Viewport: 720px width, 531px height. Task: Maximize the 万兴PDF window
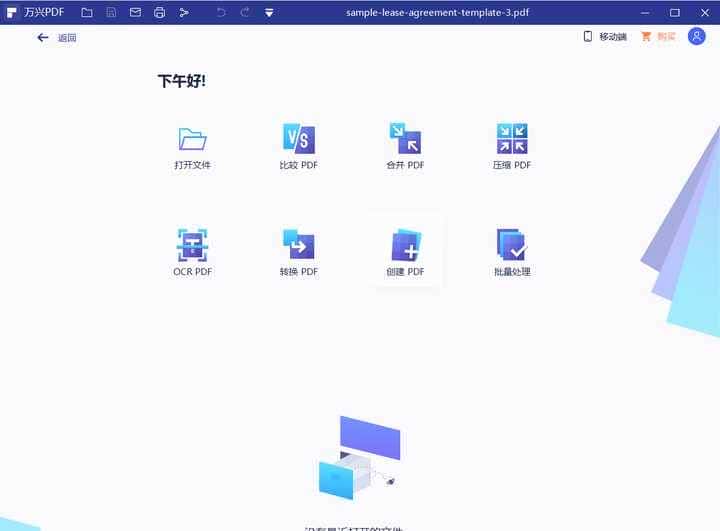click(x=675, y=12)
